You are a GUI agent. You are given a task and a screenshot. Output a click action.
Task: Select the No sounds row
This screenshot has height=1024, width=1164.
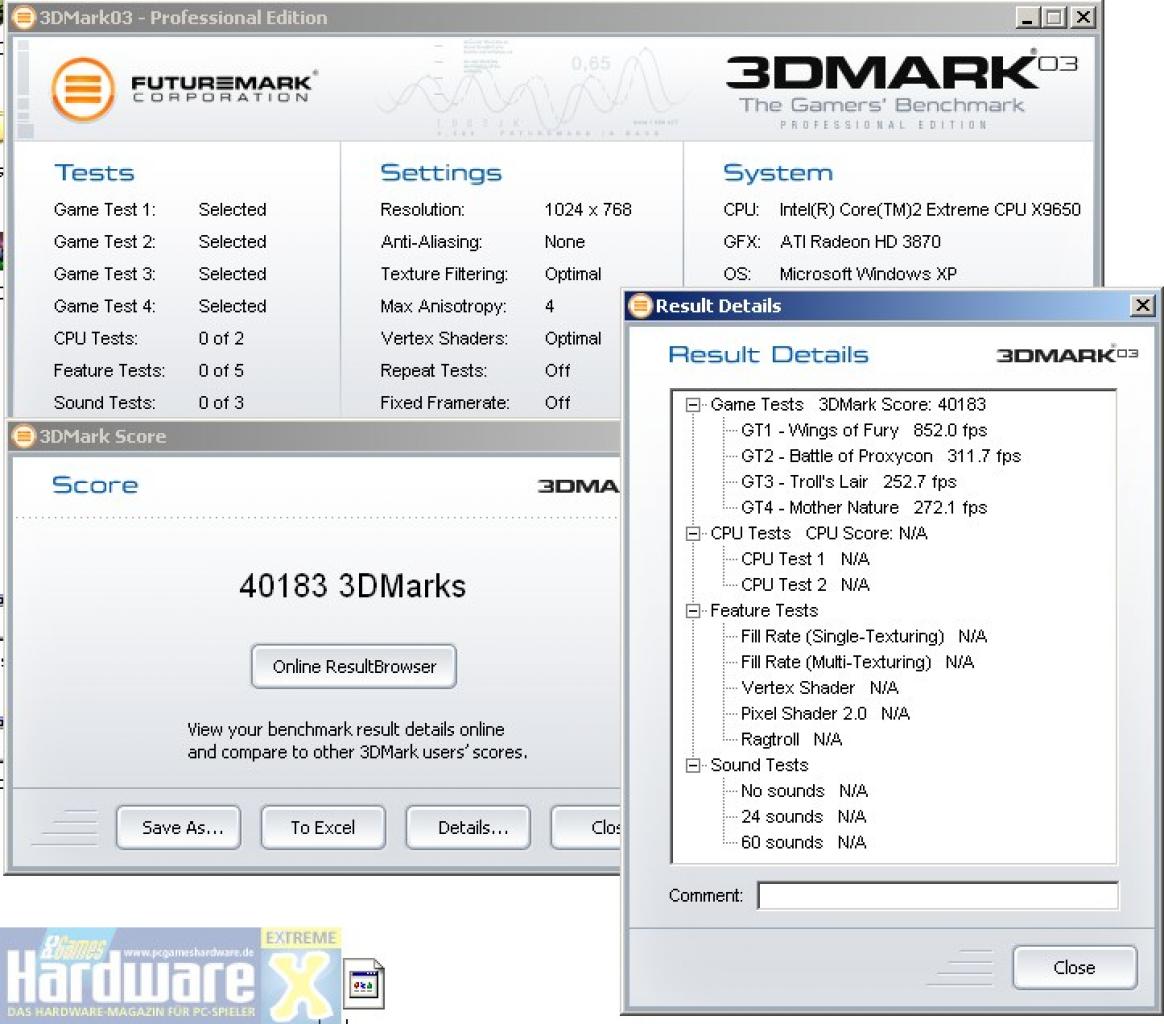[804, 791]
